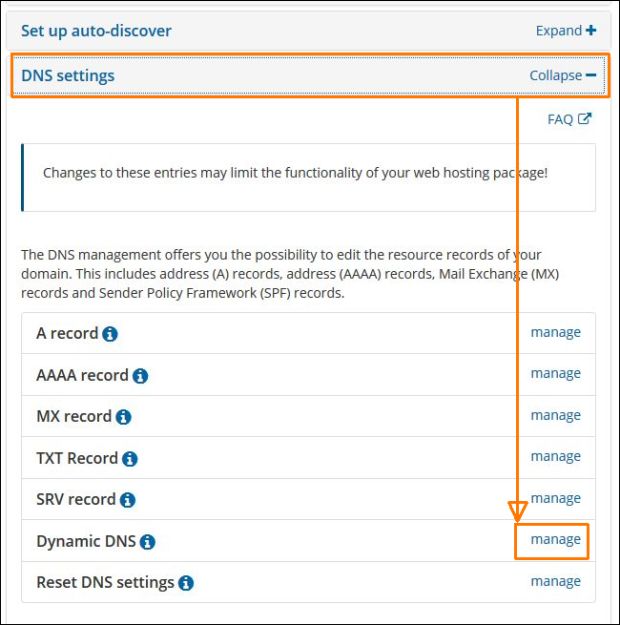Show SRV record info tooltip icon
This screenshot has width=620, height=625.
tap(127, 500)
